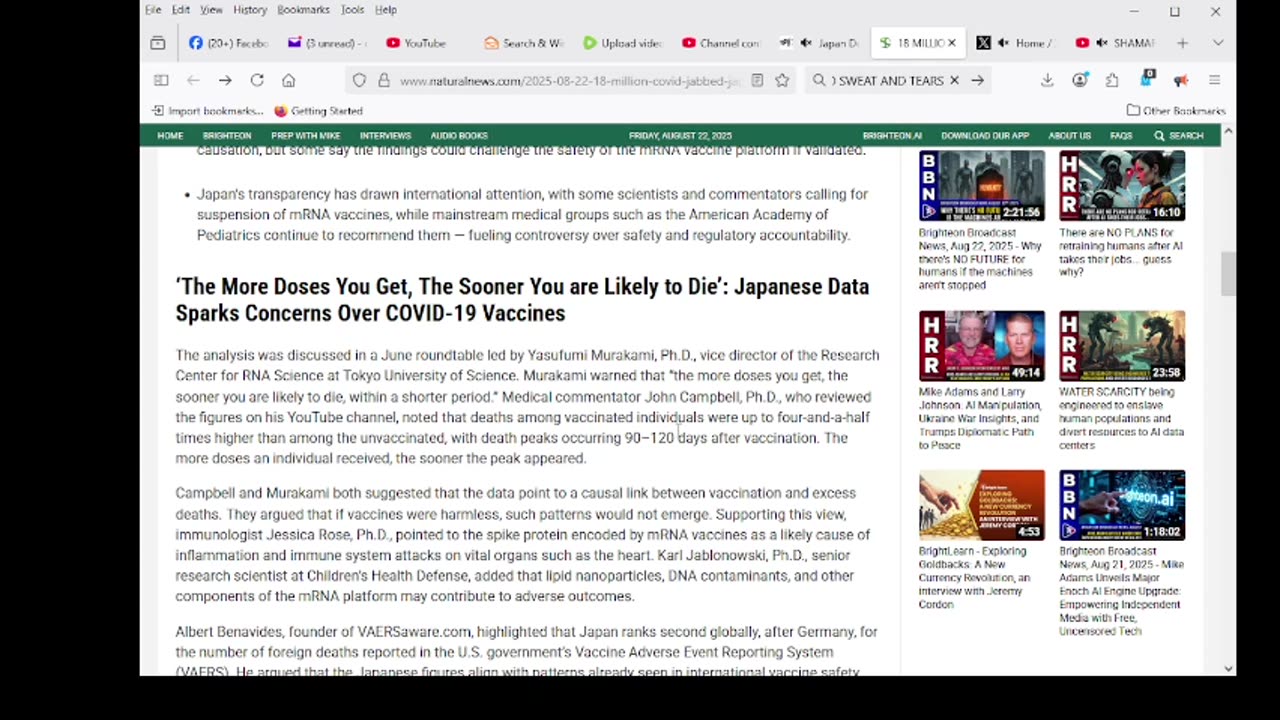Image resolution: width=1280 pixels, height=720 pixels.
Task: Switch to the Upload video tab
Action: pos(622,43)
